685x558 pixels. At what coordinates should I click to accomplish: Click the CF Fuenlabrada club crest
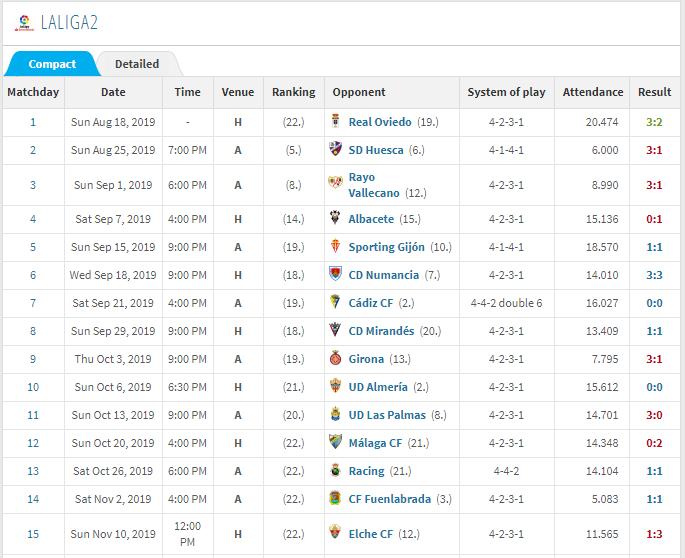tap(336, 498)
